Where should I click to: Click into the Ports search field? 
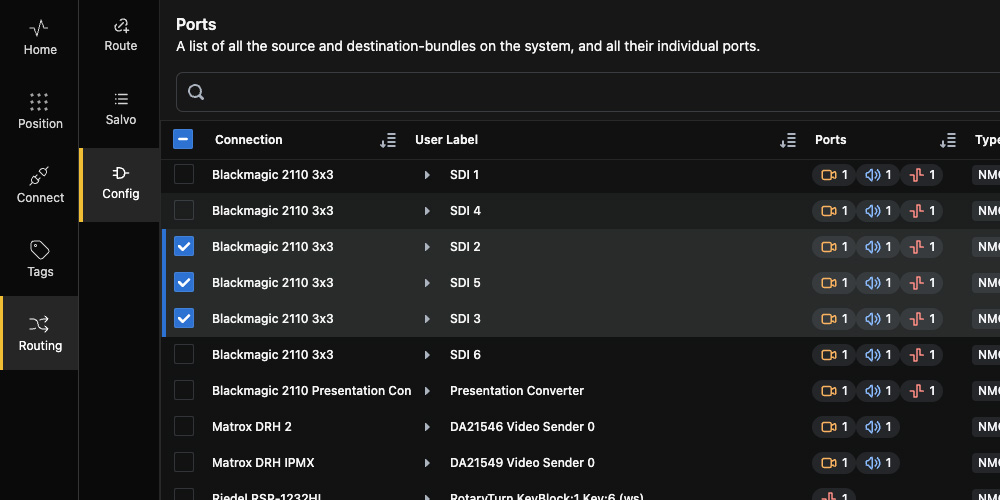tap(587, 92)
